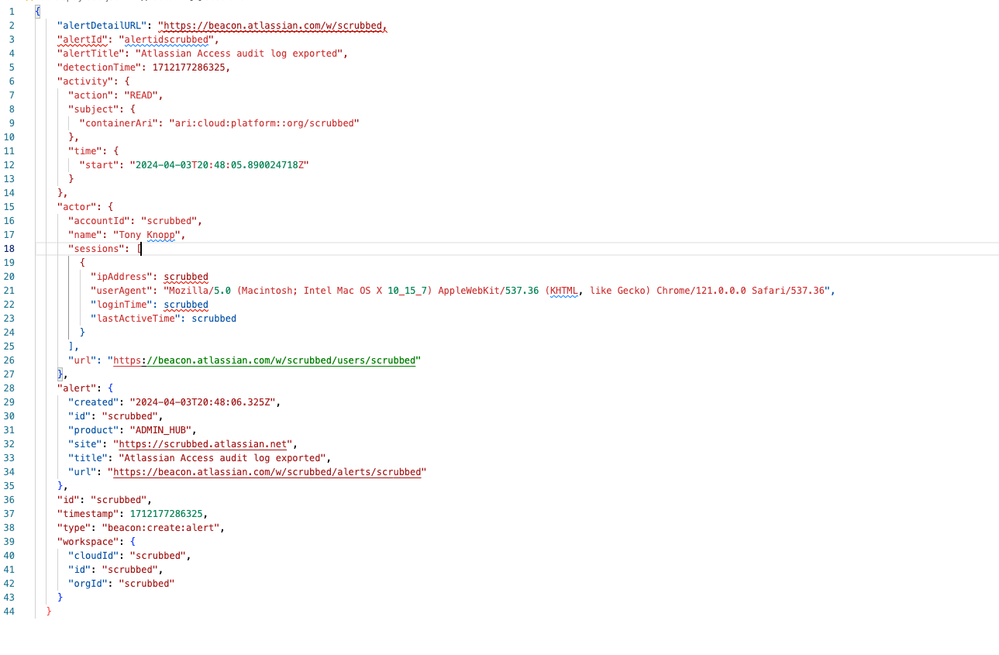The image size is (999, 655).
Task: Click line number 18 in the gutter
Action: [9, 249]
